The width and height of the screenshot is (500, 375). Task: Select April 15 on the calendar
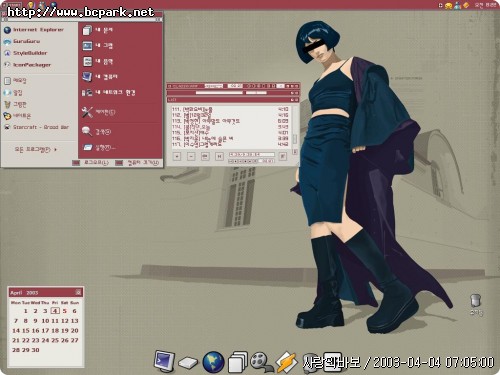(x=26, y=331)
